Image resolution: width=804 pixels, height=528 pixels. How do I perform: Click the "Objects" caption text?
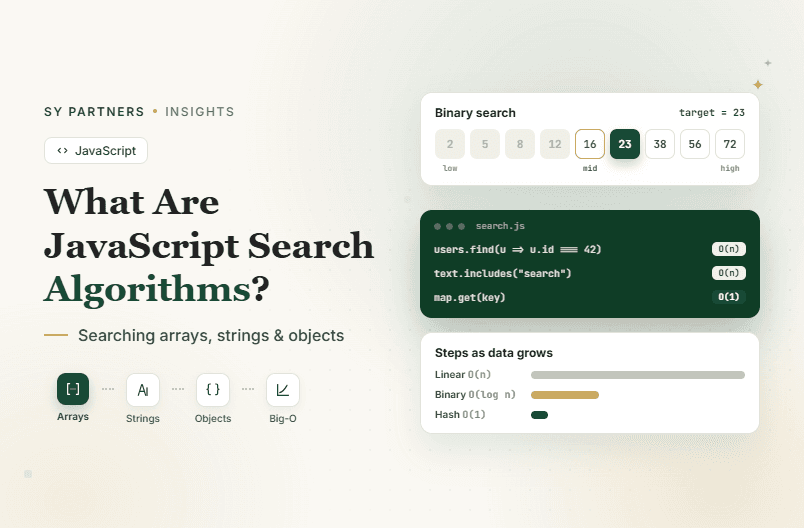point(213,418)
